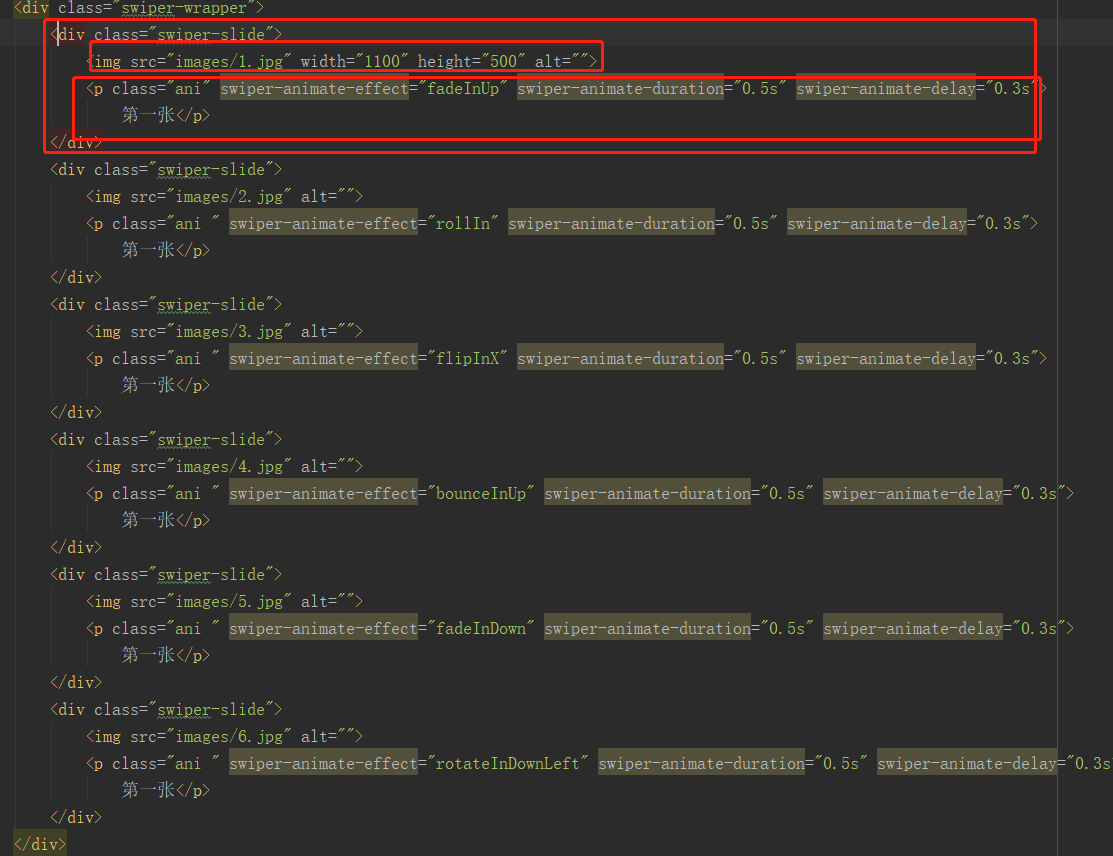
Task: Click swiper-animate-effect attribute before flipInX
Action: [x=323, y=358]
